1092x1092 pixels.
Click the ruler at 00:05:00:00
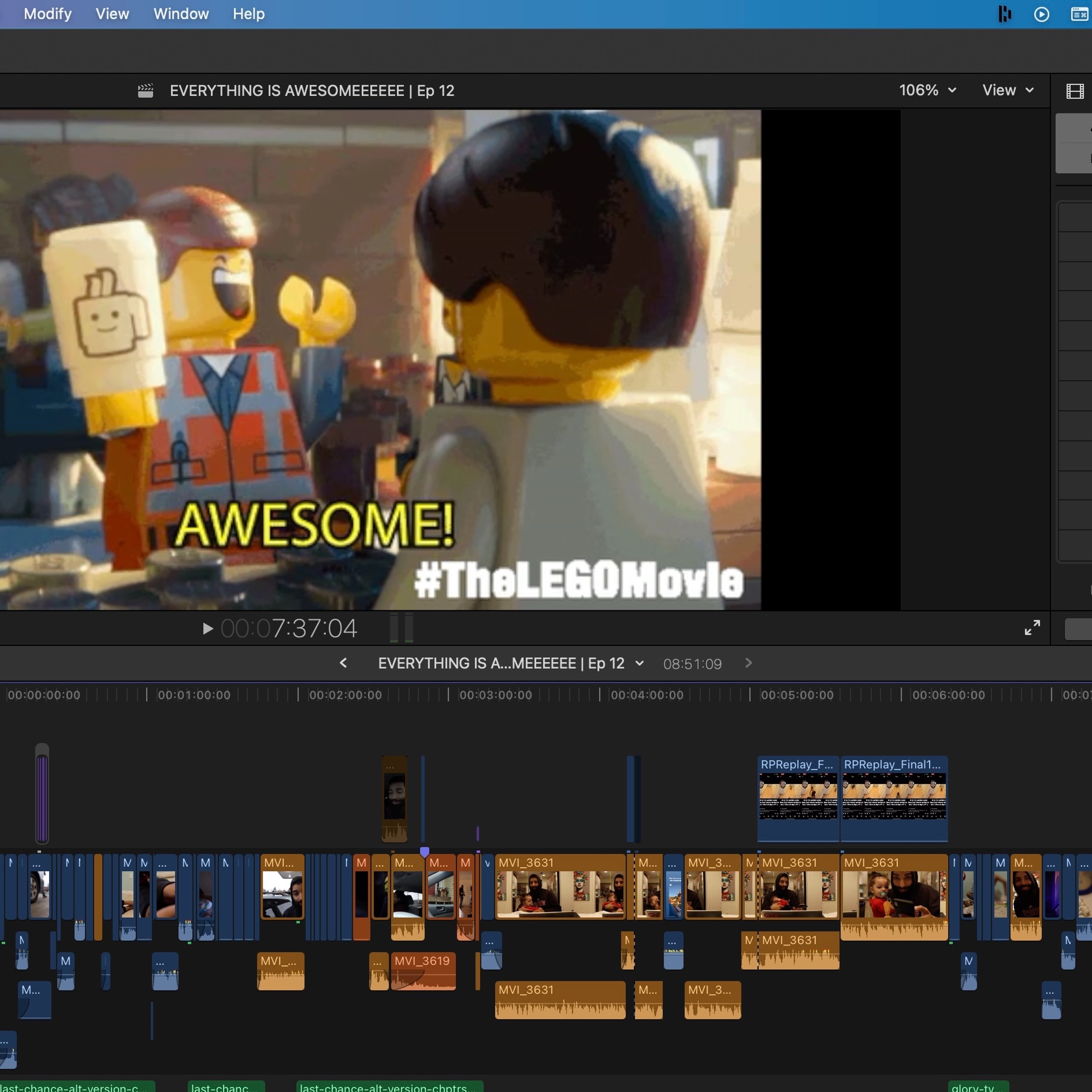coord(797,695)
